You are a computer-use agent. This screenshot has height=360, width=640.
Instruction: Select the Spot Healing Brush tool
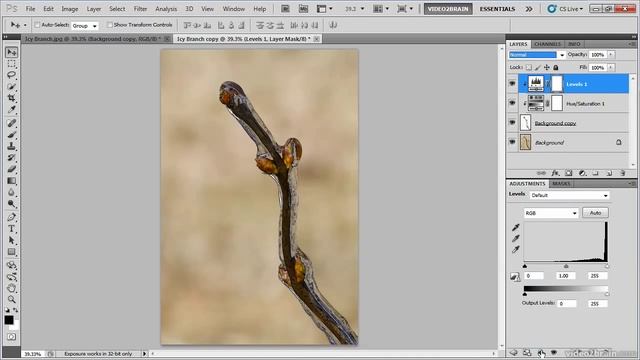pyautogui.click(x=11, y=123)
